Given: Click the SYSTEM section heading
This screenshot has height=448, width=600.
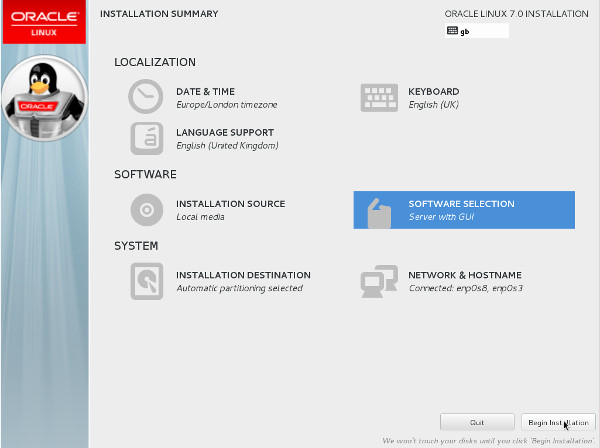Looking at the screenshot, I should (x=136, y=246).
